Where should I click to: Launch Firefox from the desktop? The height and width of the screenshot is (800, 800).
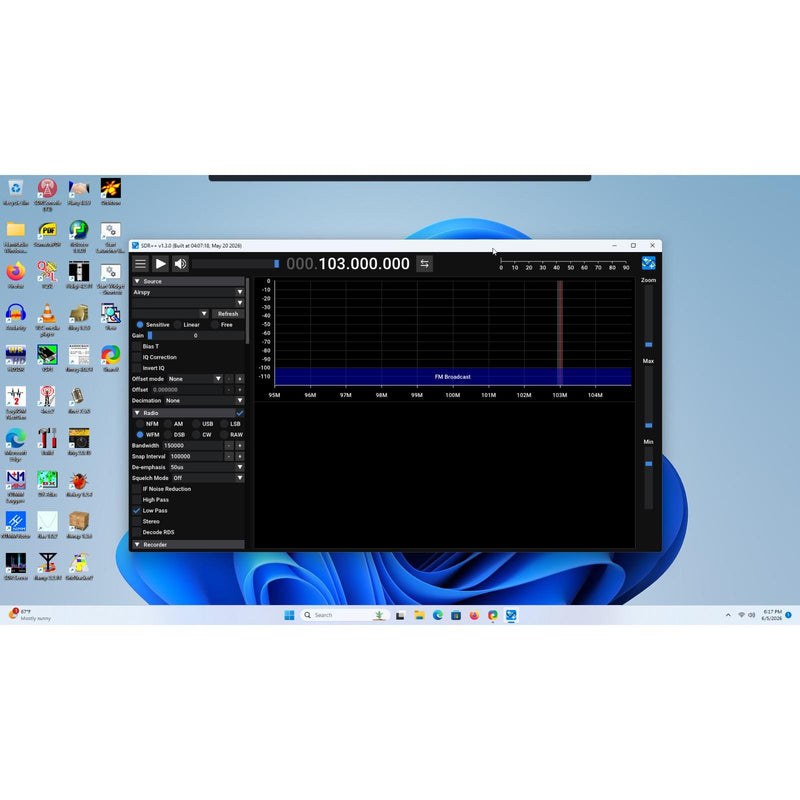[x=16, y=271]
